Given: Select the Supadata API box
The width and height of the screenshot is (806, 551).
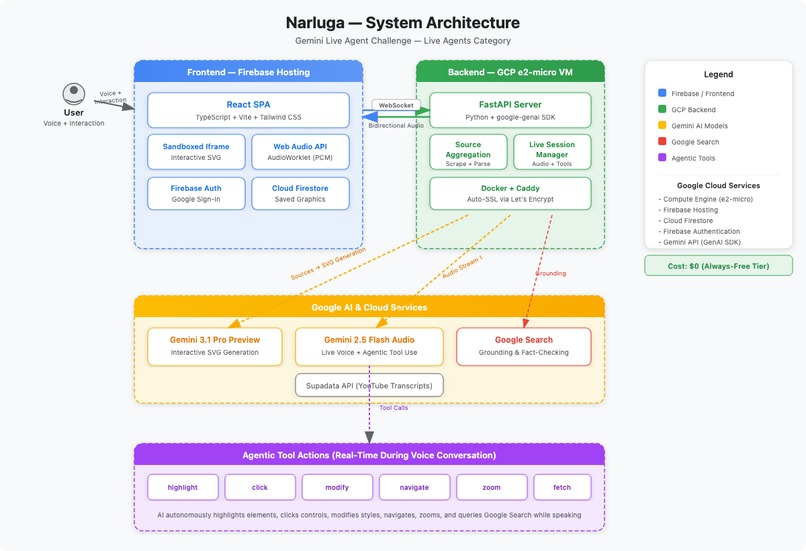Looking at the screenshot, I should (x=369, y=385).
